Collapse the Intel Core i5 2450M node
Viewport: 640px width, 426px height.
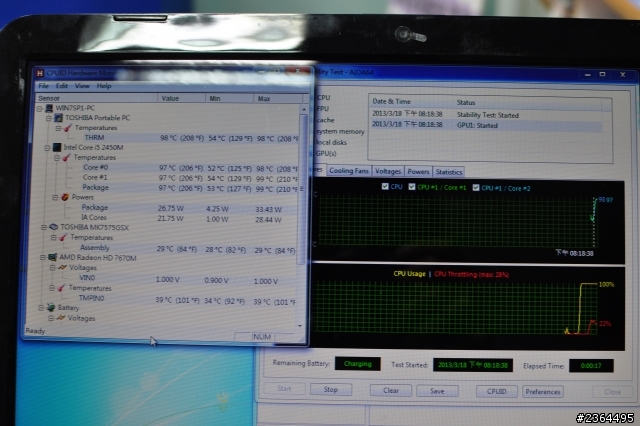(47, 148)
